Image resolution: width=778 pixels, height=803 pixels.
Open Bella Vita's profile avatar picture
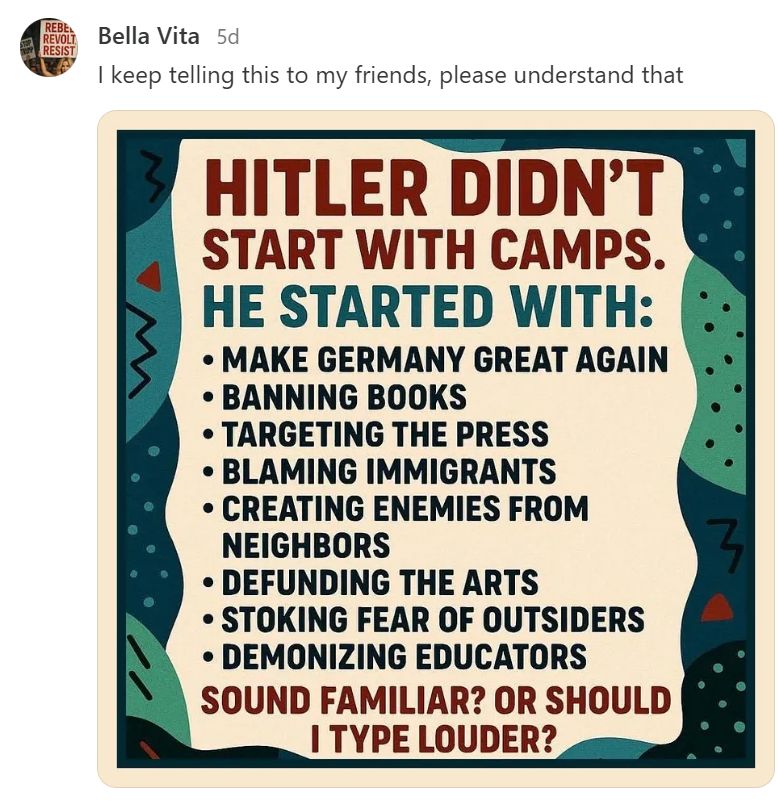(x=49, y=47)
